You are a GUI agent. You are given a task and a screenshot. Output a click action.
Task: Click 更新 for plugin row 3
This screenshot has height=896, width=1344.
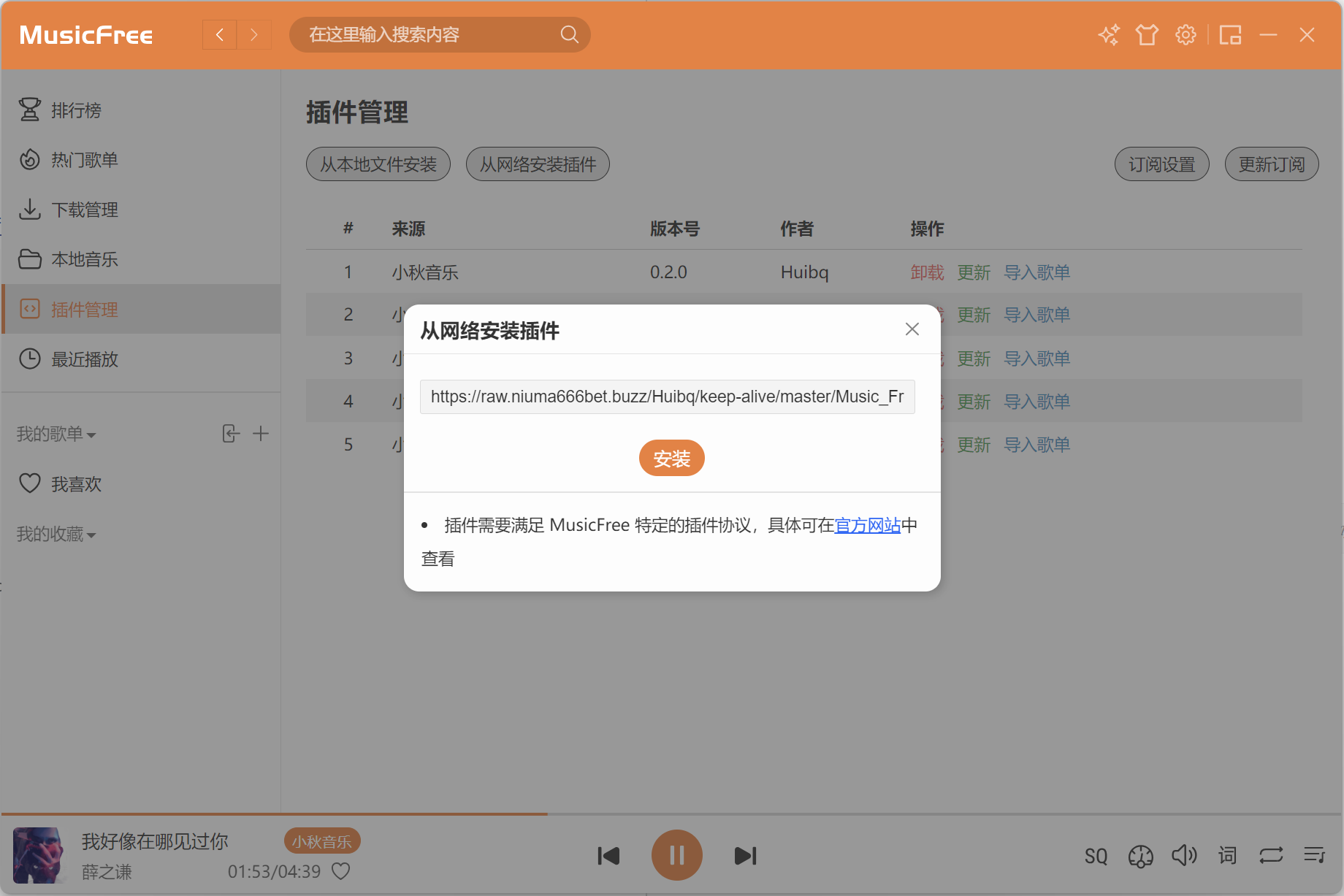pos(974,359)
